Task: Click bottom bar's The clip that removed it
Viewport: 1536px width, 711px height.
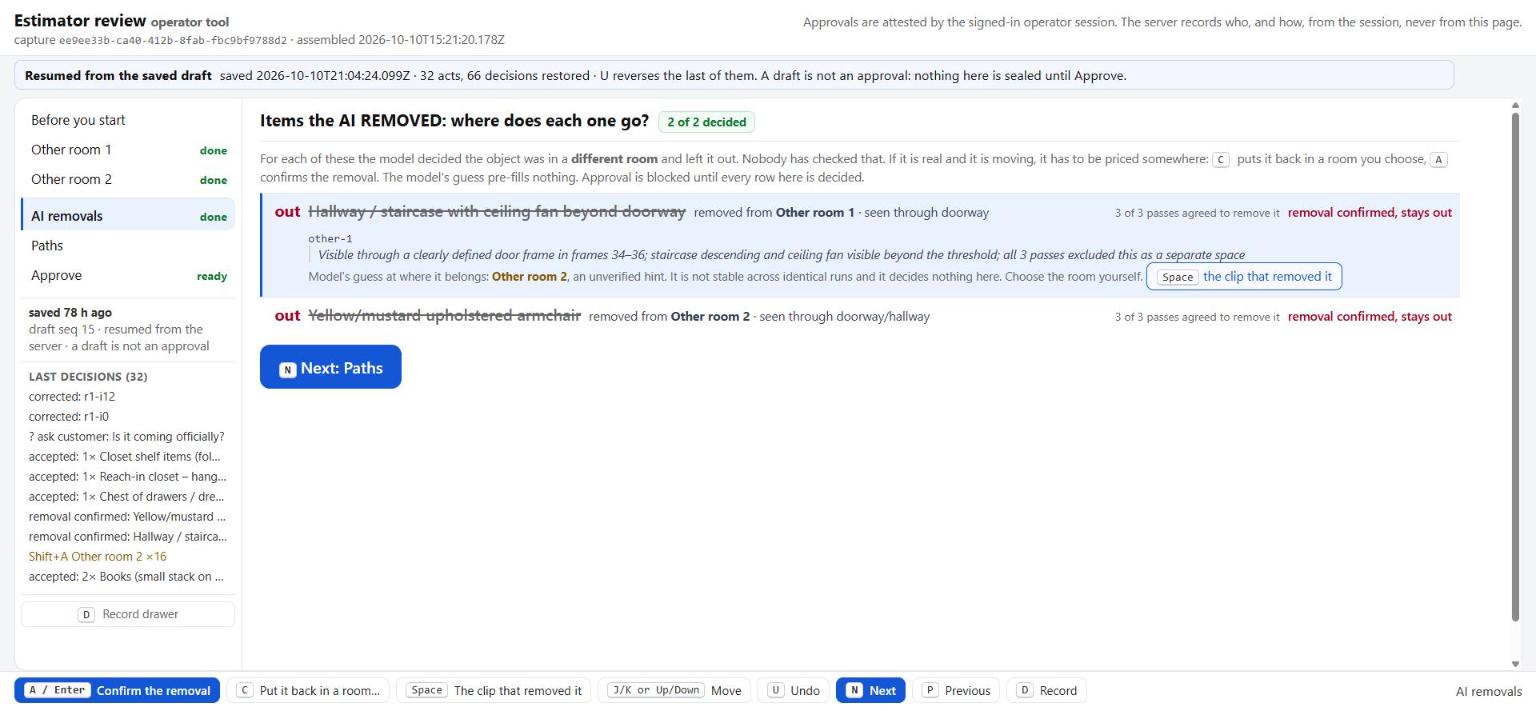Action: [x=493, y=690]
